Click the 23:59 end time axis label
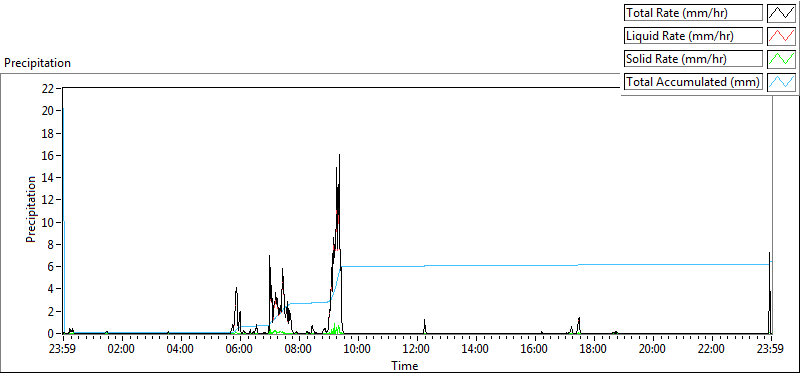The image size is (800, 373). [x=771, y=350]
